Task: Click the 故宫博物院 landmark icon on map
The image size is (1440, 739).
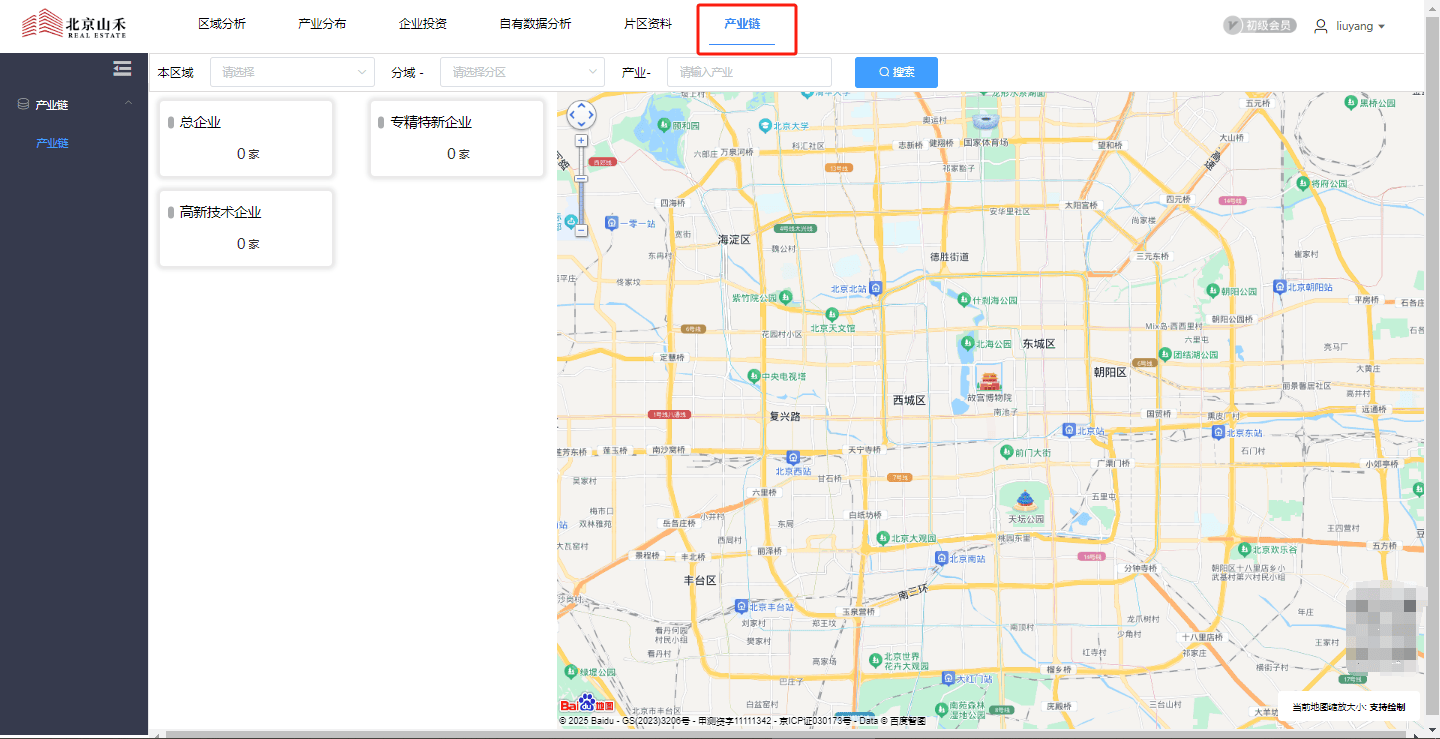Action: 989,380
